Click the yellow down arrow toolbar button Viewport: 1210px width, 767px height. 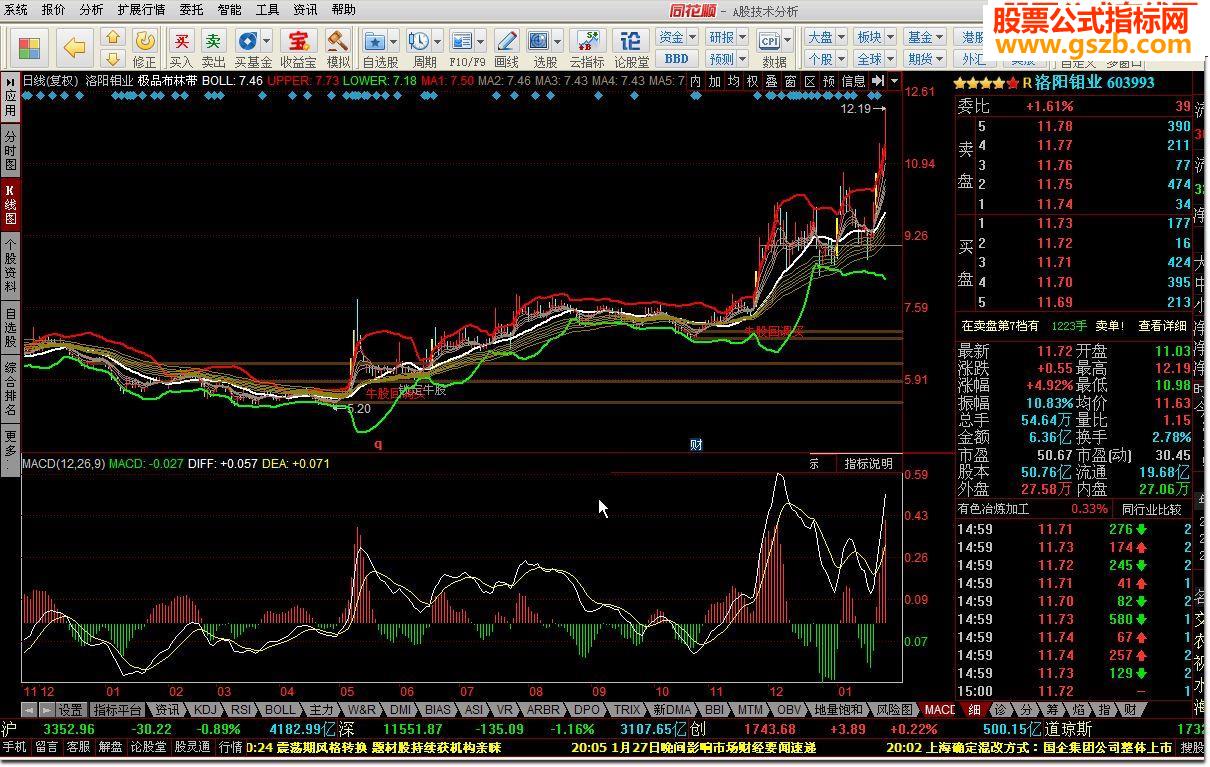coord(113,58)
